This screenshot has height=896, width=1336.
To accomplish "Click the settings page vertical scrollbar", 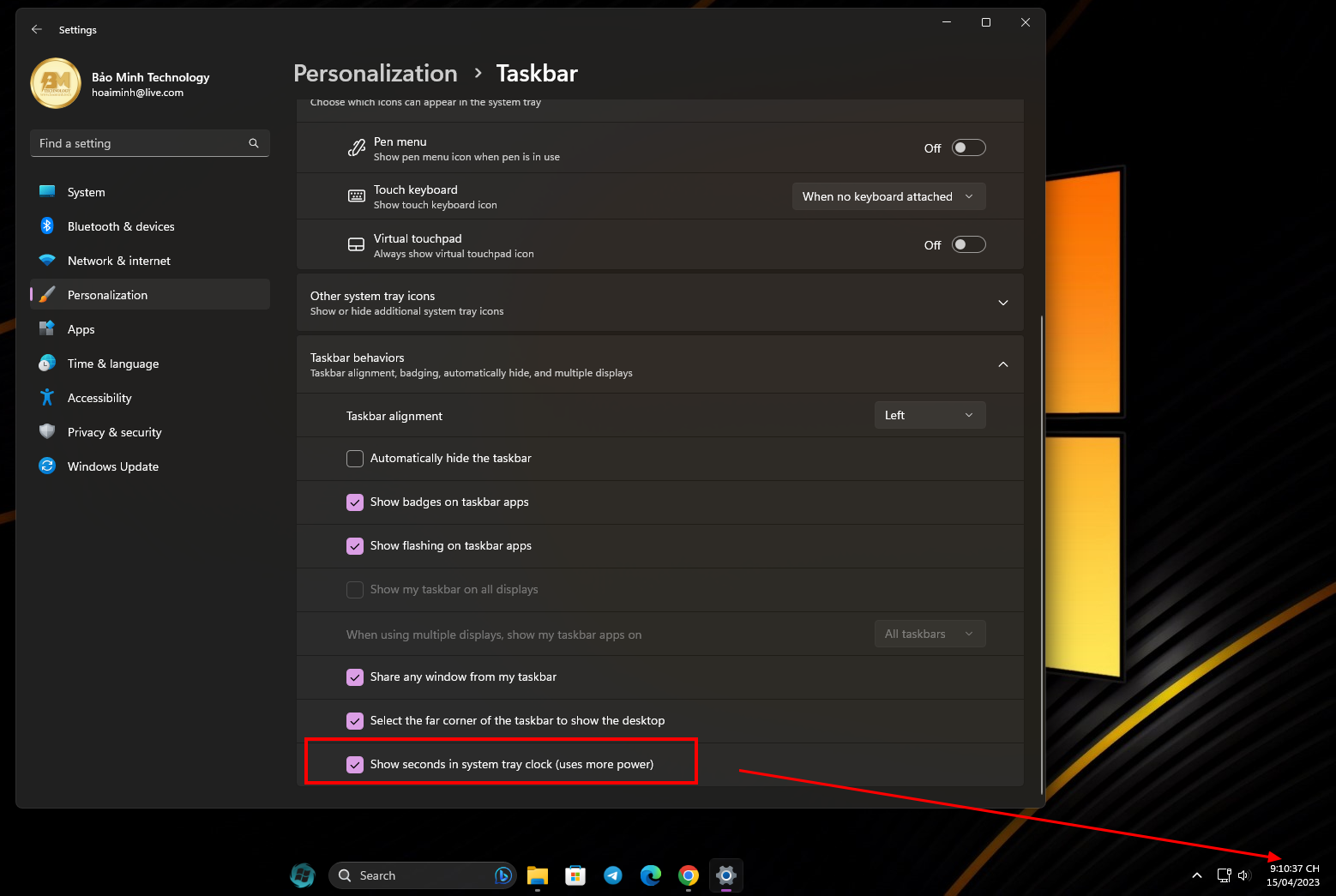I will click(x=1042, y=555).
